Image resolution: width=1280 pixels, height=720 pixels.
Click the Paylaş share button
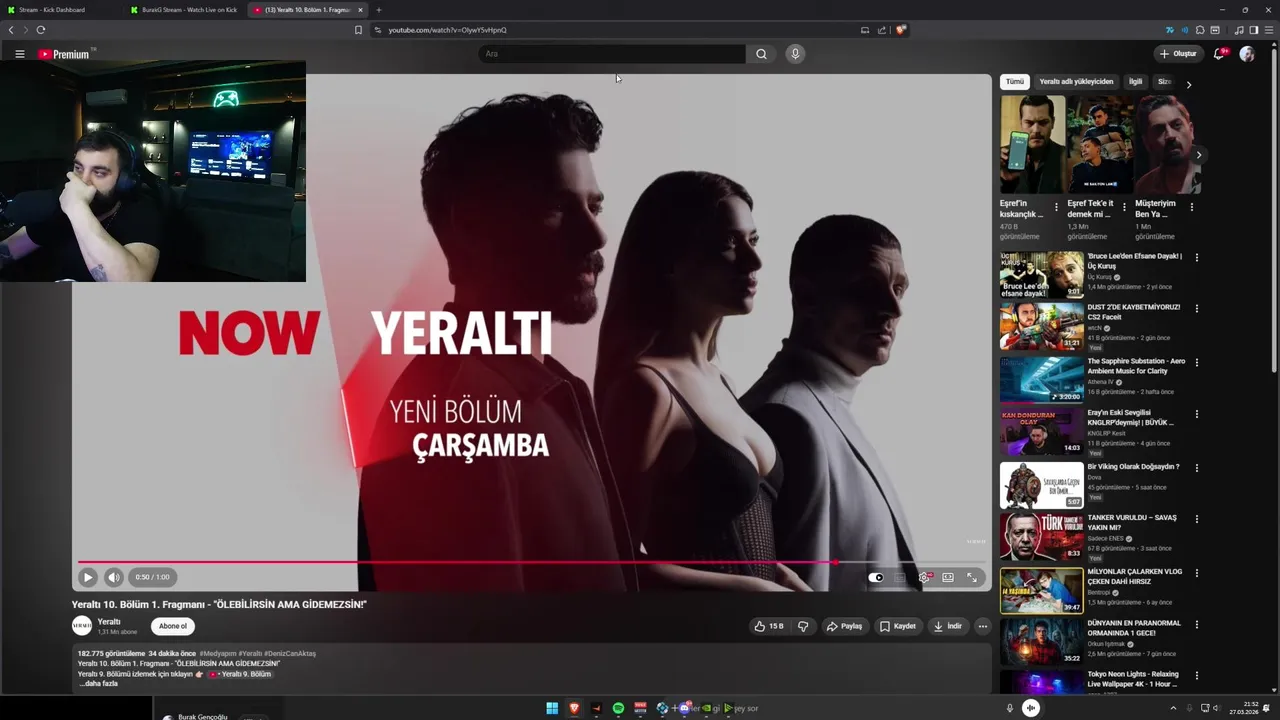[x=844, y=626]
